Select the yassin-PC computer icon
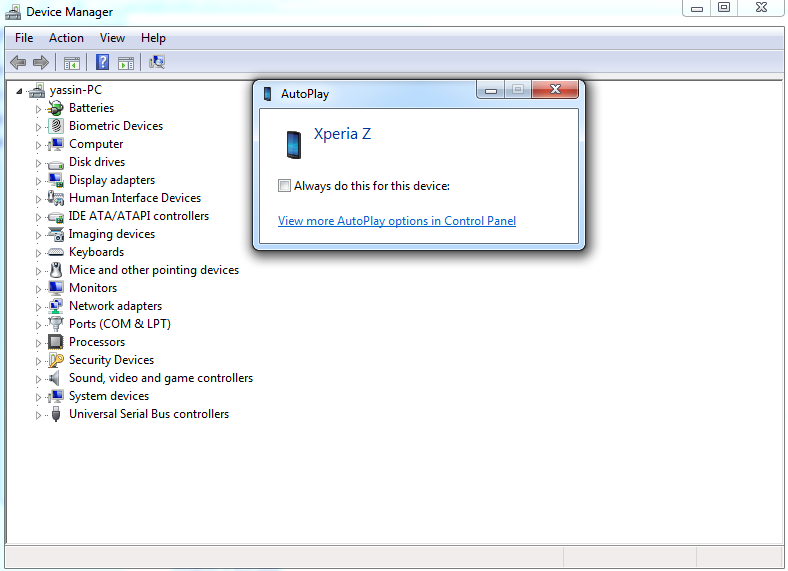The height and width of the screenshot is (571, 788). [x=37, y=90]
